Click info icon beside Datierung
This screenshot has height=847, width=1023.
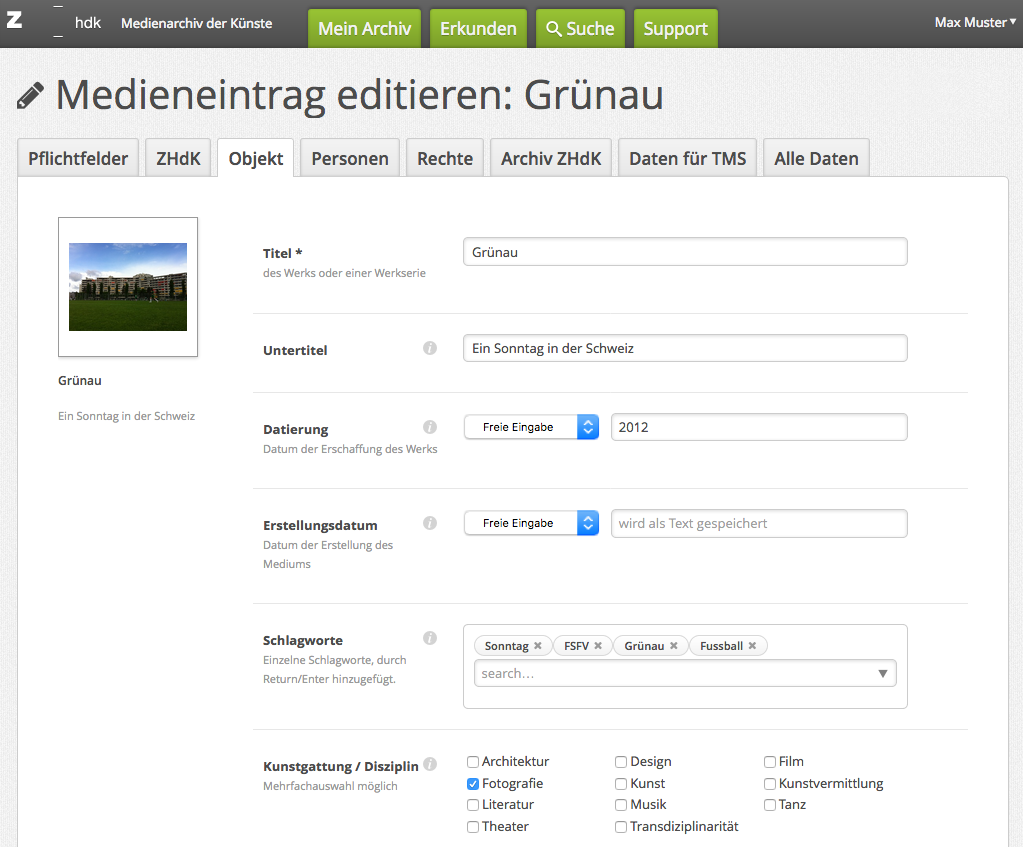pos(430,427)
